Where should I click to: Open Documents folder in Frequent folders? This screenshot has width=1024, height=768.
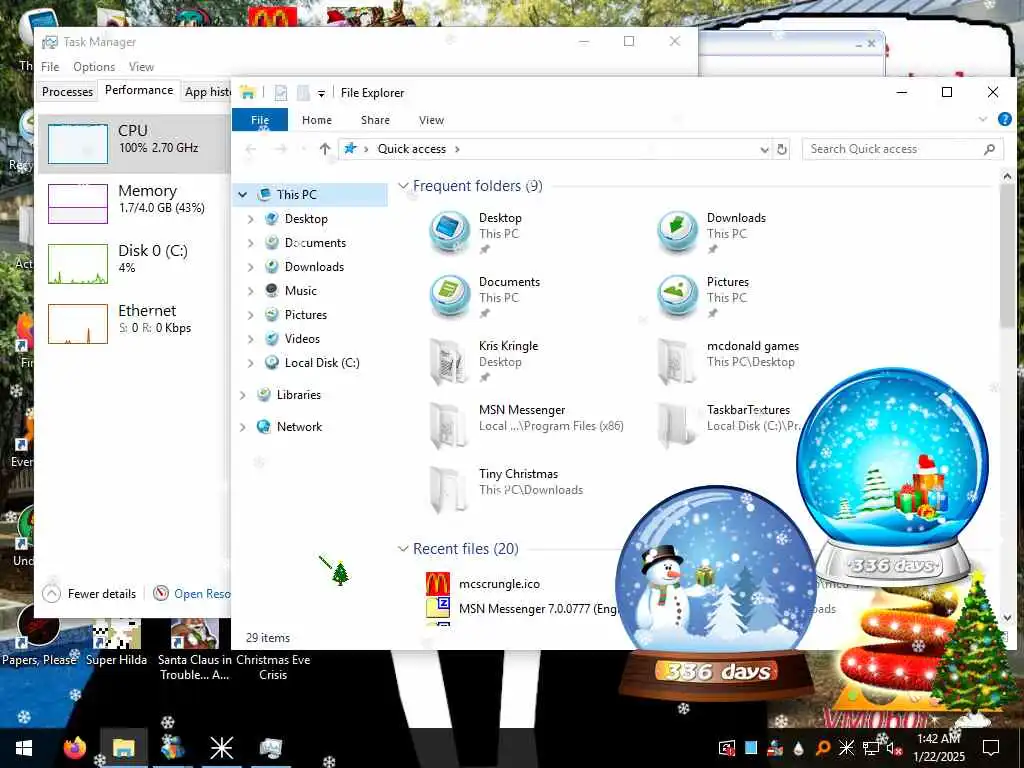[449, 296]
